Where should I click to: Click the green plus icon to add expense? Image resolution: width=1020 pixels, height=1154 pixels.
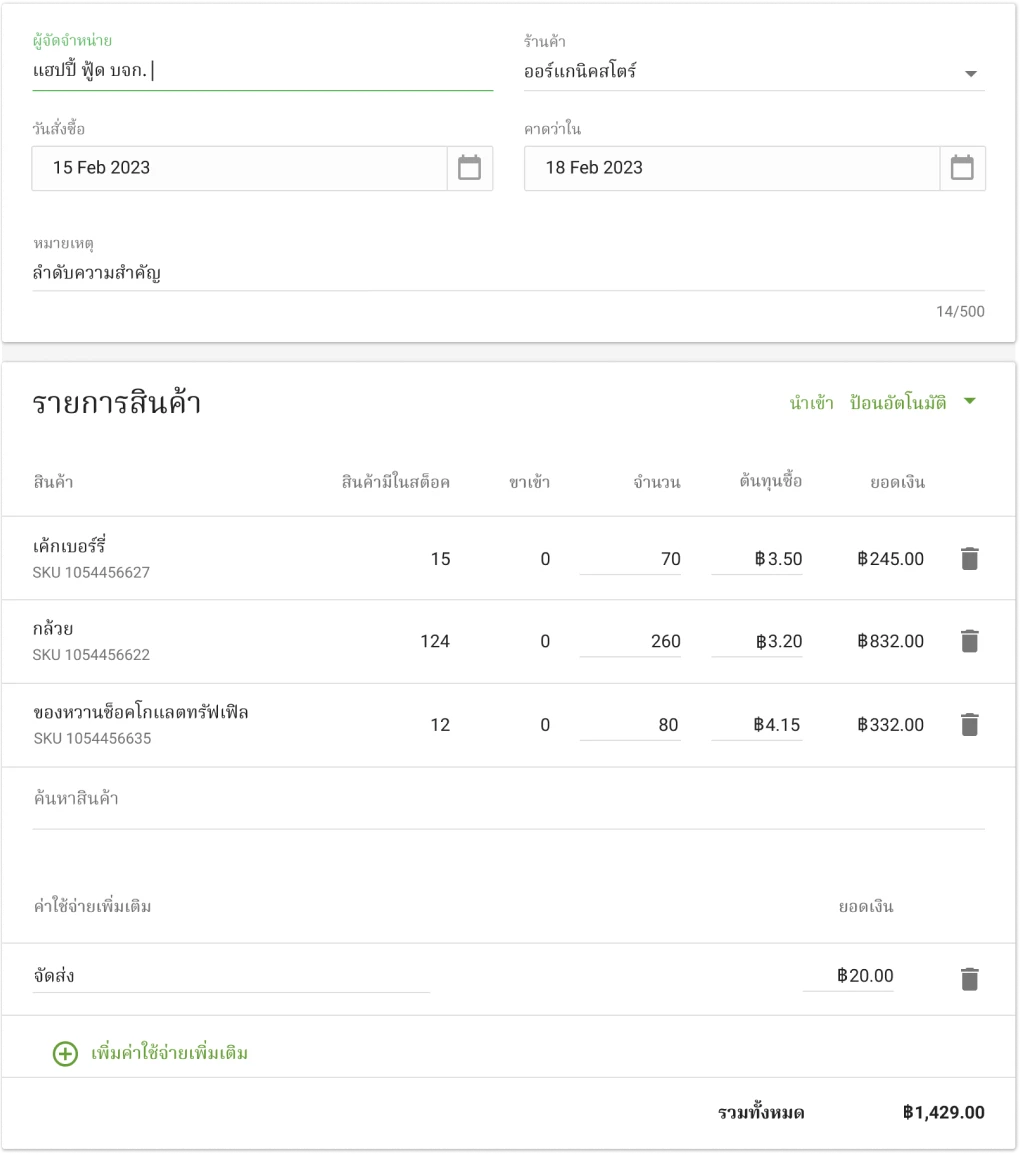click(64, 1053)
